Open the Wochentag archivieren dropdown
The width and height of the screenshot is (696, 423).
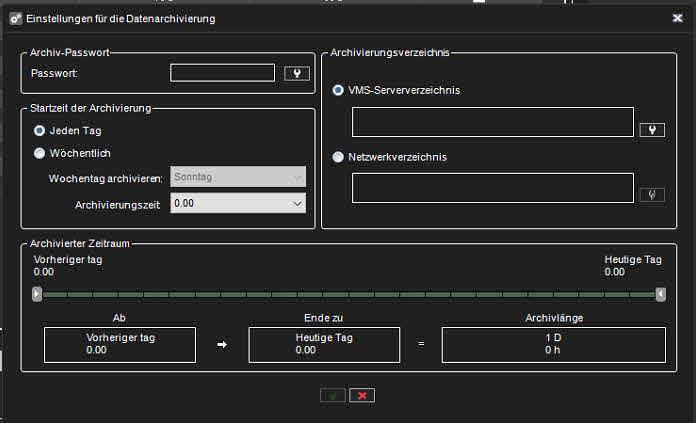(x=238, y=177)
